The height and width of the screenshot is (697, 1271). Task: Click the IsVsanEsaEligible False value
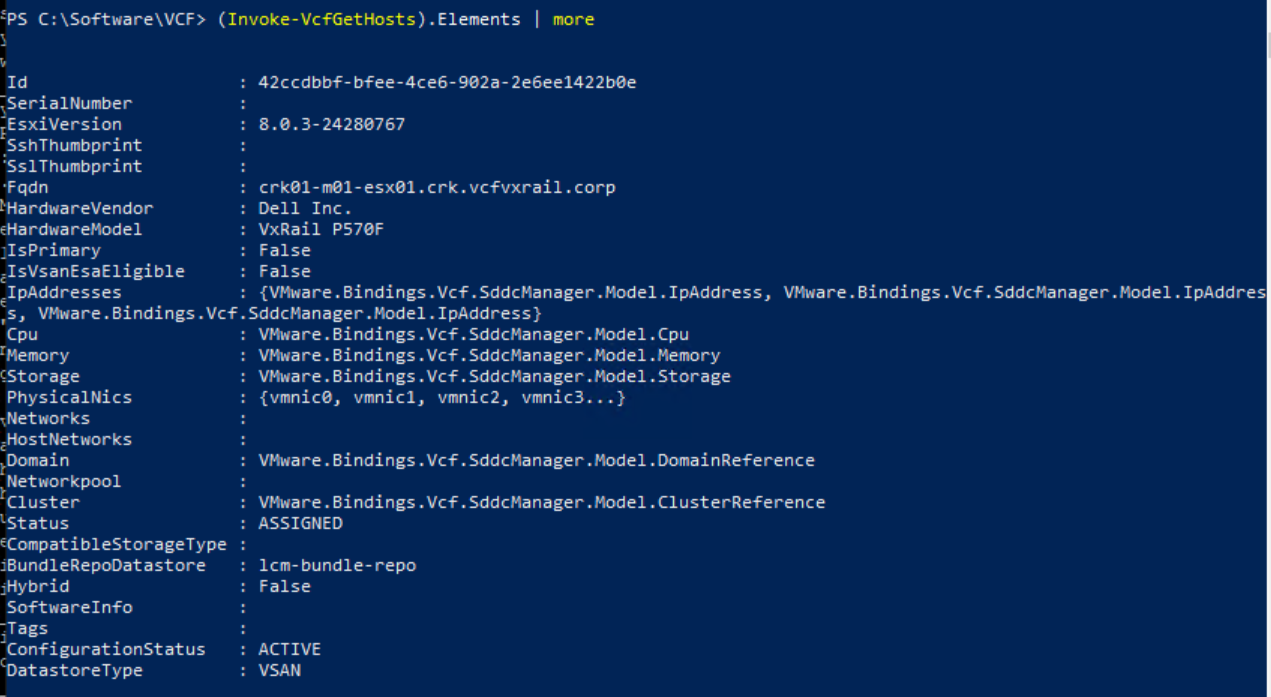[284, 271]
